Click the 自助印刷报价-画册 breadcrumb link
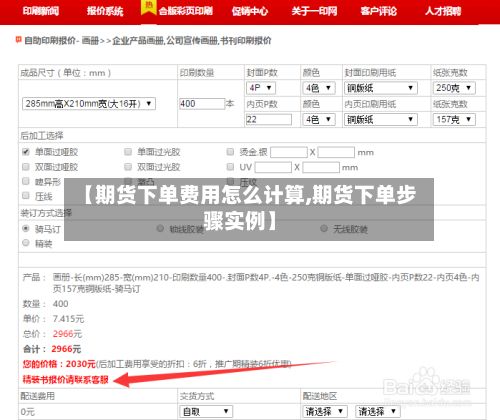The image size is (500, 420). pos(62,41)
